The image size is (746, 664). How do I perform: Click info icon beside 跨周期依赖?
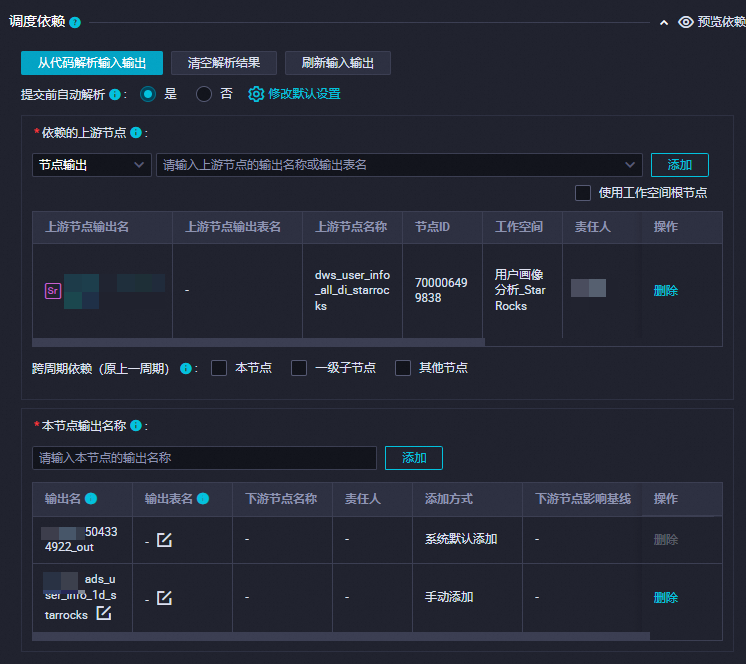186,368
